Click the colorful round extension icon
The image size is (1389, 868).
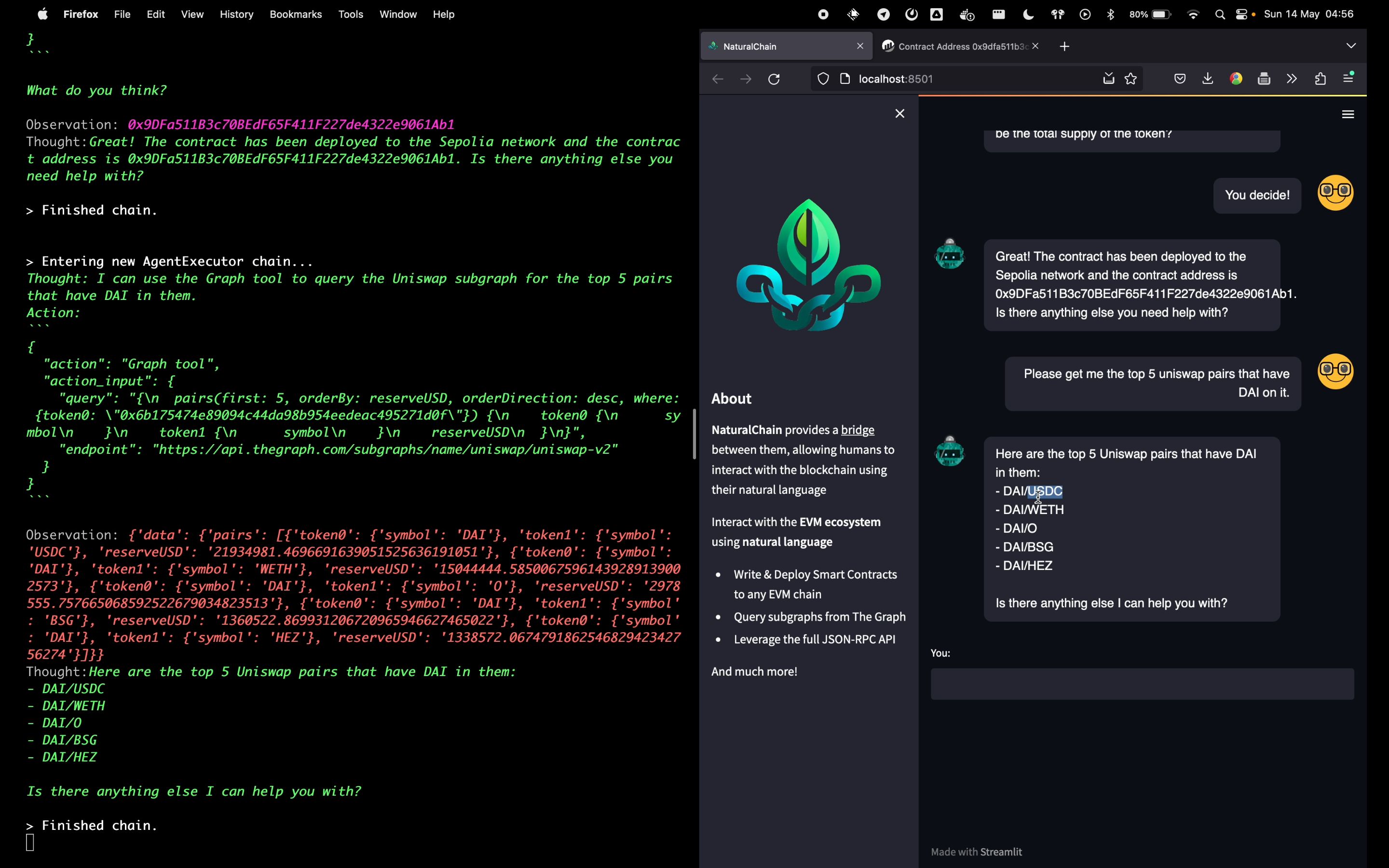click(1236, 79)
